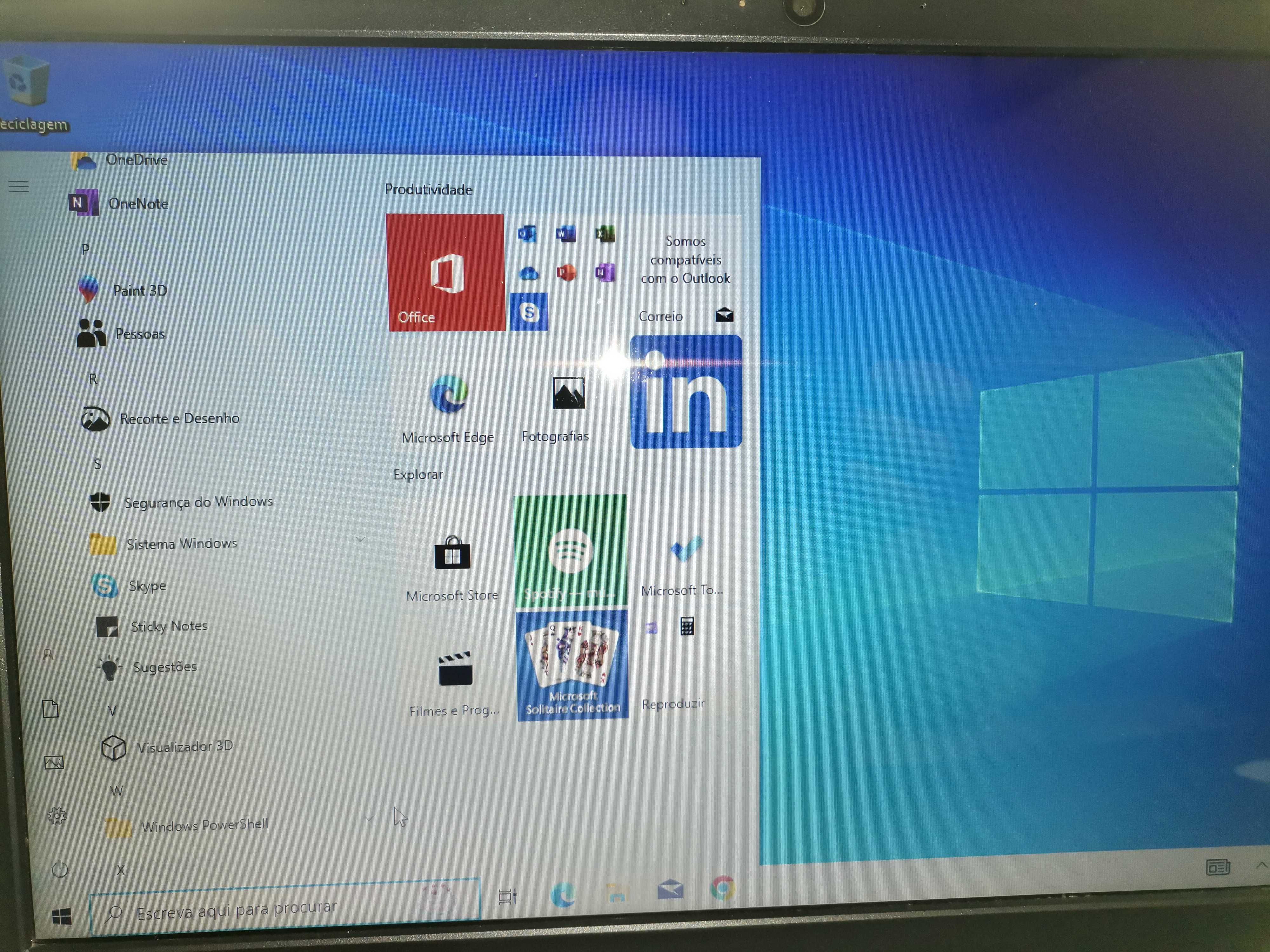Click the Explorar group heading
This screenshot has width=1270, height=952.
point(418,474)
